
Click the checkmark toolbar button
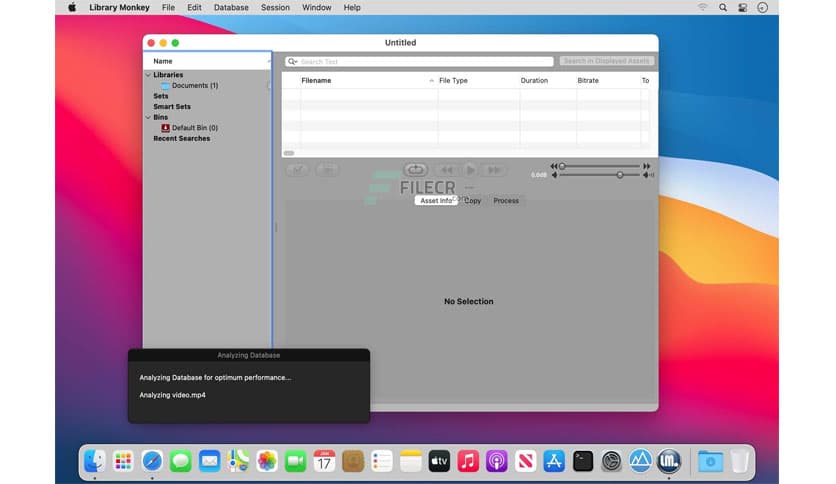pyautogui.click(x=298, y=170)
